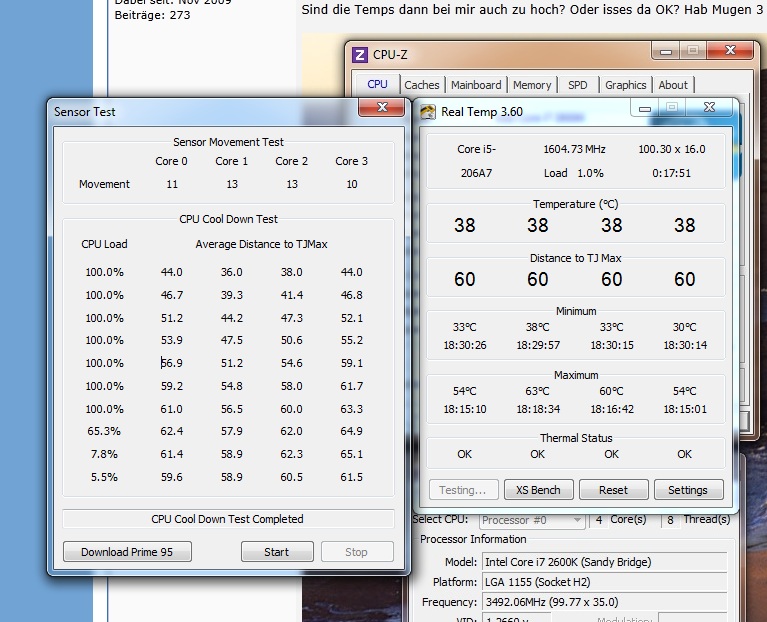The image size is (767, 622).
Task: Click the Thread(s) count field showing 8
Action: click(670, 520)
